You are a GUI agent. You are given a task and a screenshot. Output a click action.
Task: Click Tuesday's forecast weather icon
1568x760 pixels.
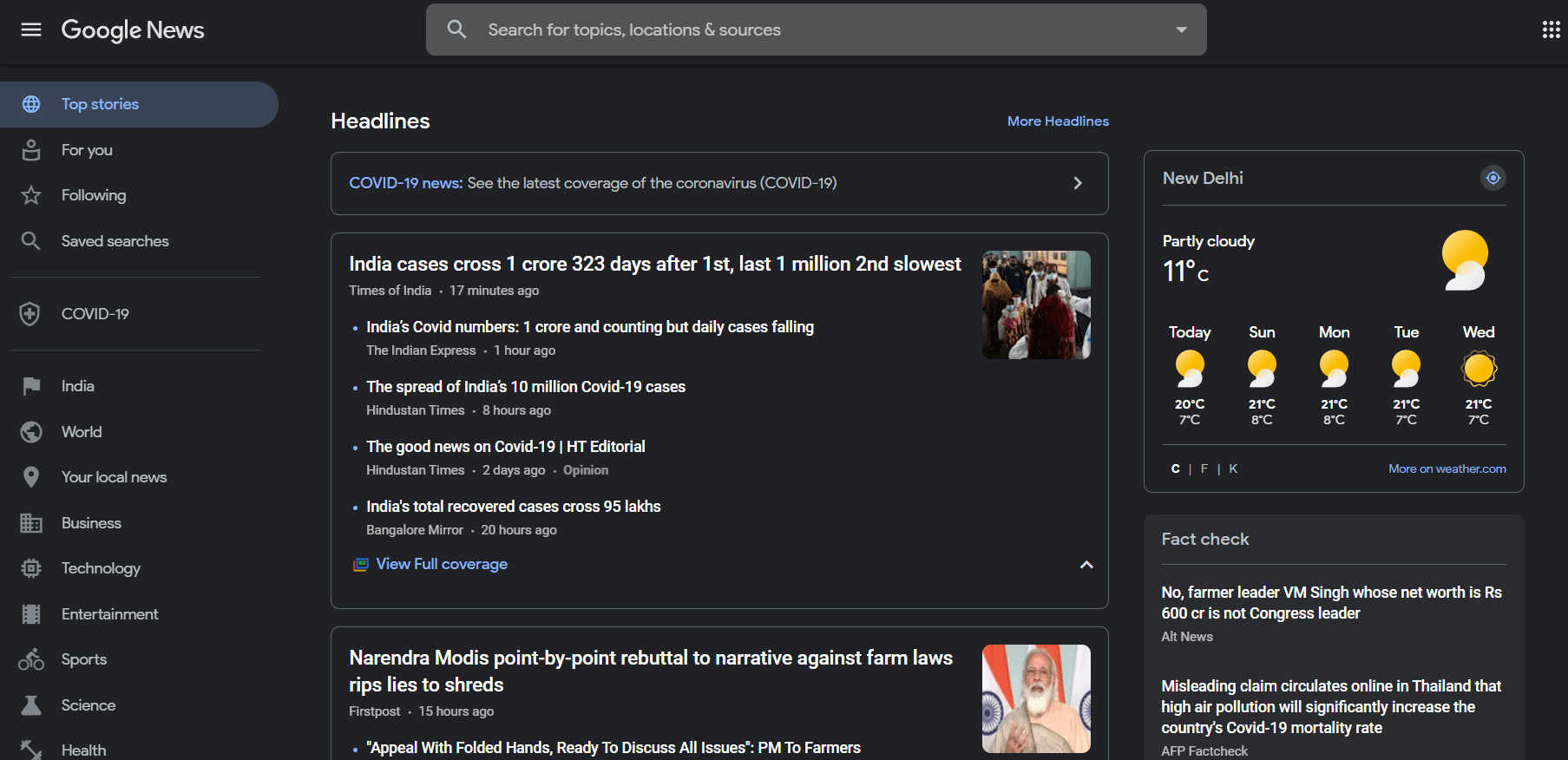[1406, 369]
